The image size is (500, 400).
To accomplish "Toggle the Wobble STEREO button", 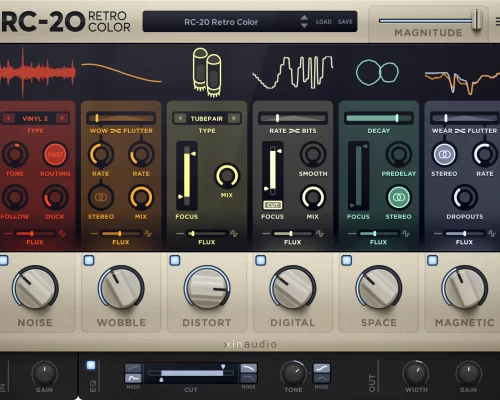I will point(101,197).
